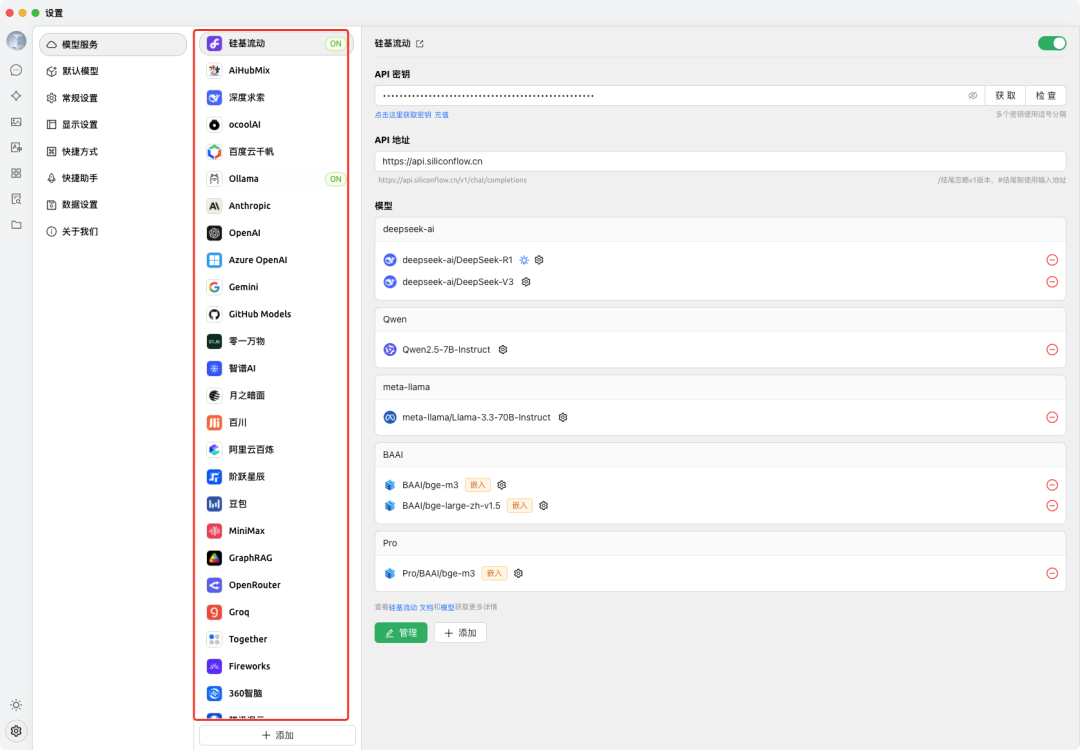The height and width of the screenshot is (750, 1080).
Task: Select GitHub Models provider
Action: coord(276,314)
